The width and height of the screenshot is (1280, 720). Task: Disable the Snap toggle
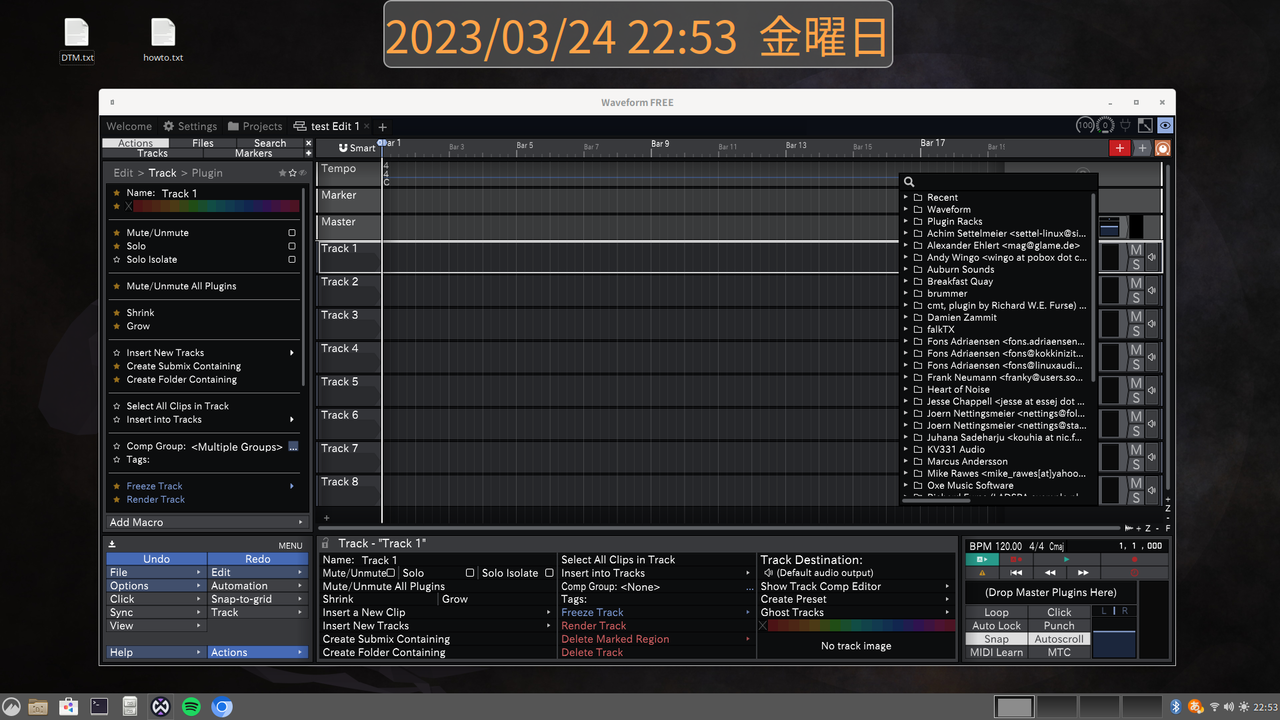(995, 638)
